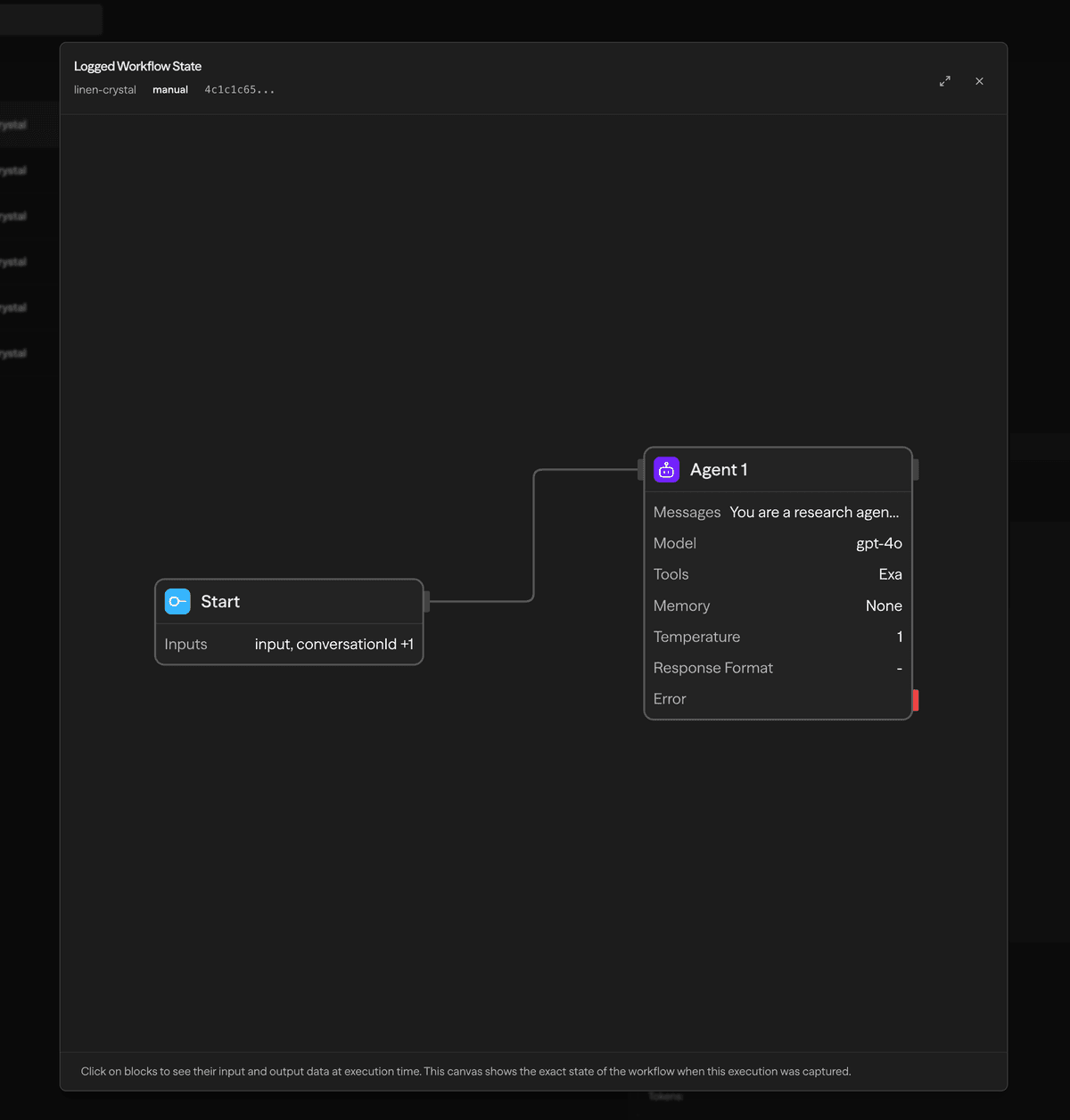Click the Logged Workflow State title

(x=137, y=66)
